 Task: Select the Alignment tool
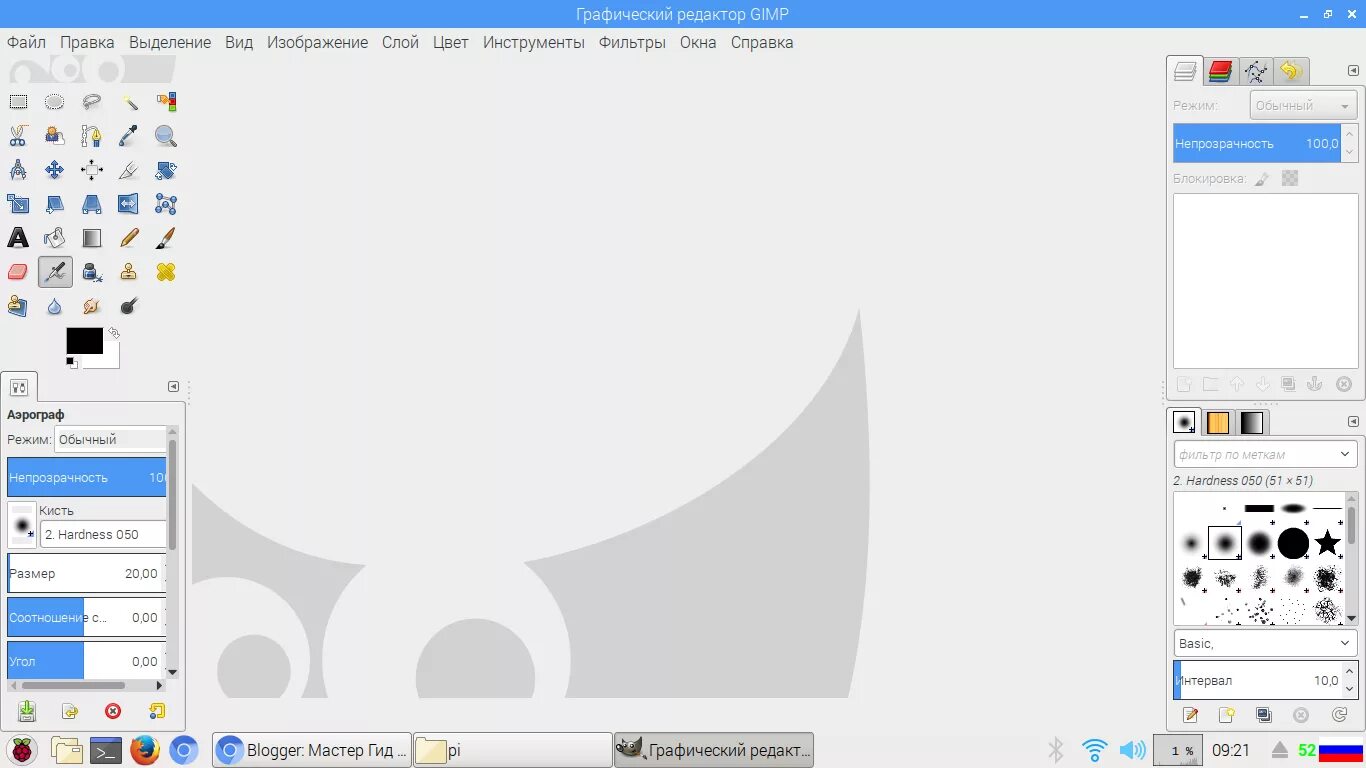[x=92, y=170]
